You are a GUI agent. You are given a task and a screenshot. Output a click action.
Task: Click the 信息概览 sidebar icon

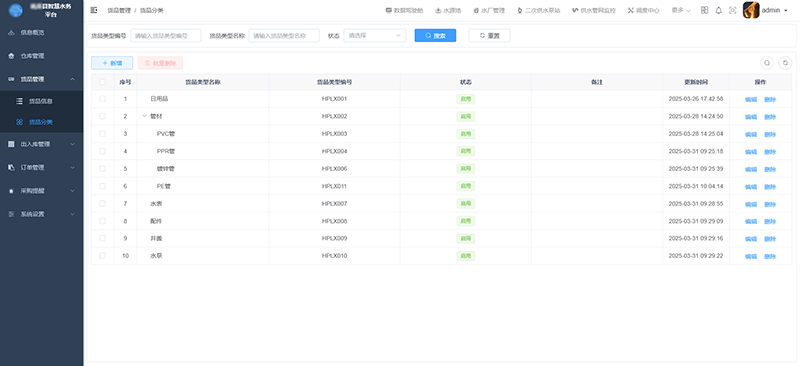(x=11, y=33)
